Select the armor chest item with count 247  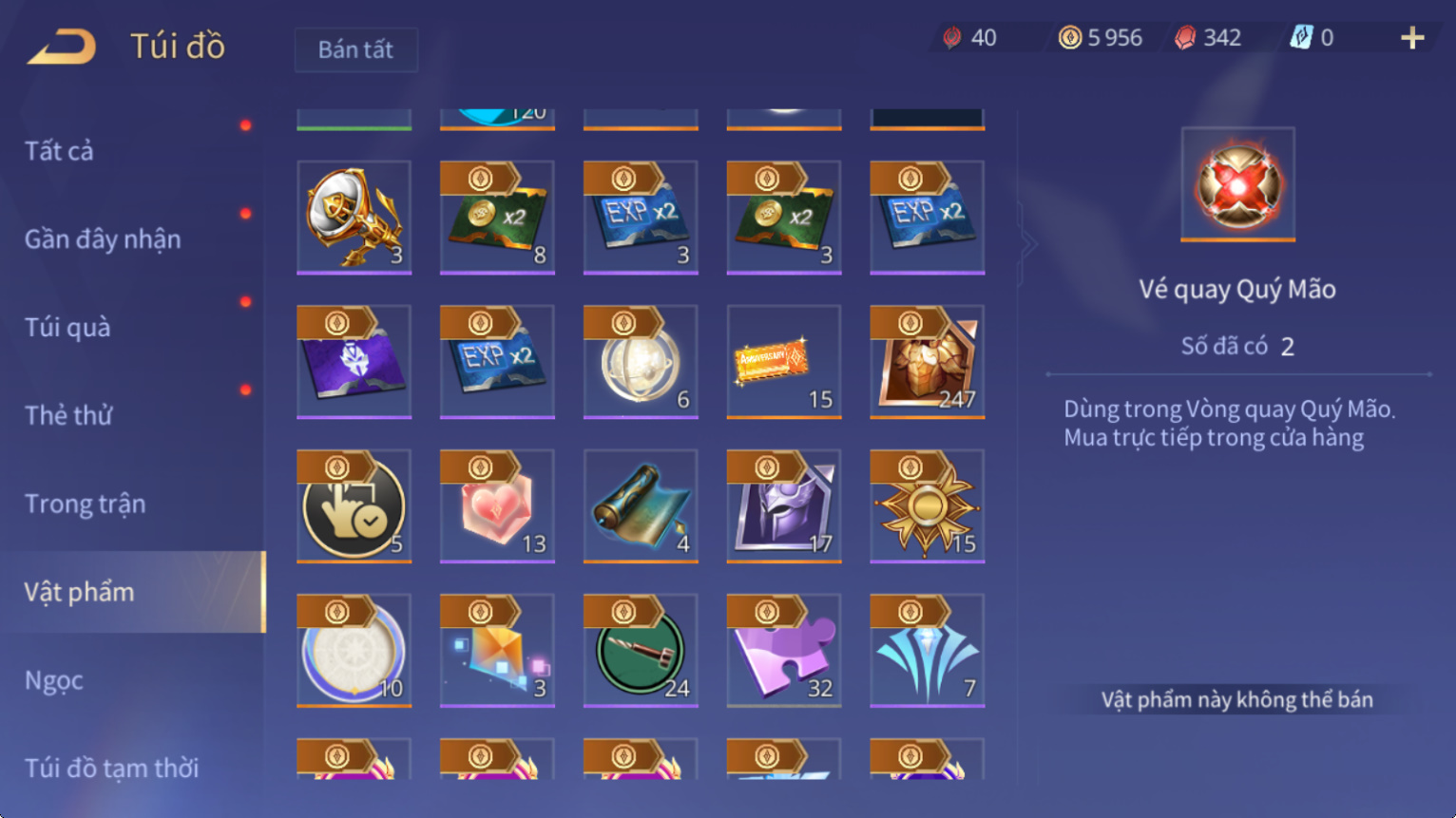click(x=928, y=362)
